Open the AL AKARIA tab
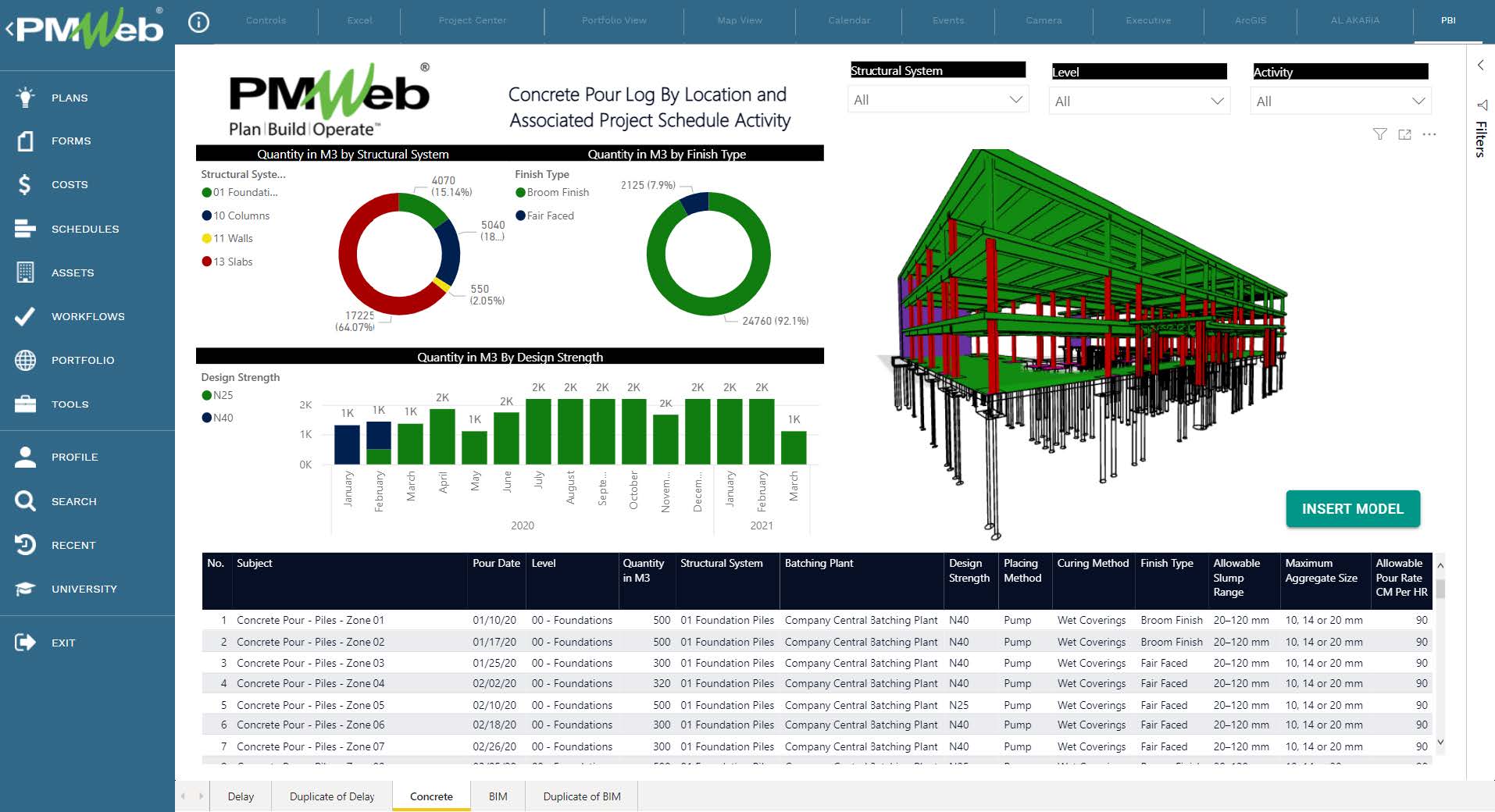The image size is (1495, 812). (x=1355, y=20)
